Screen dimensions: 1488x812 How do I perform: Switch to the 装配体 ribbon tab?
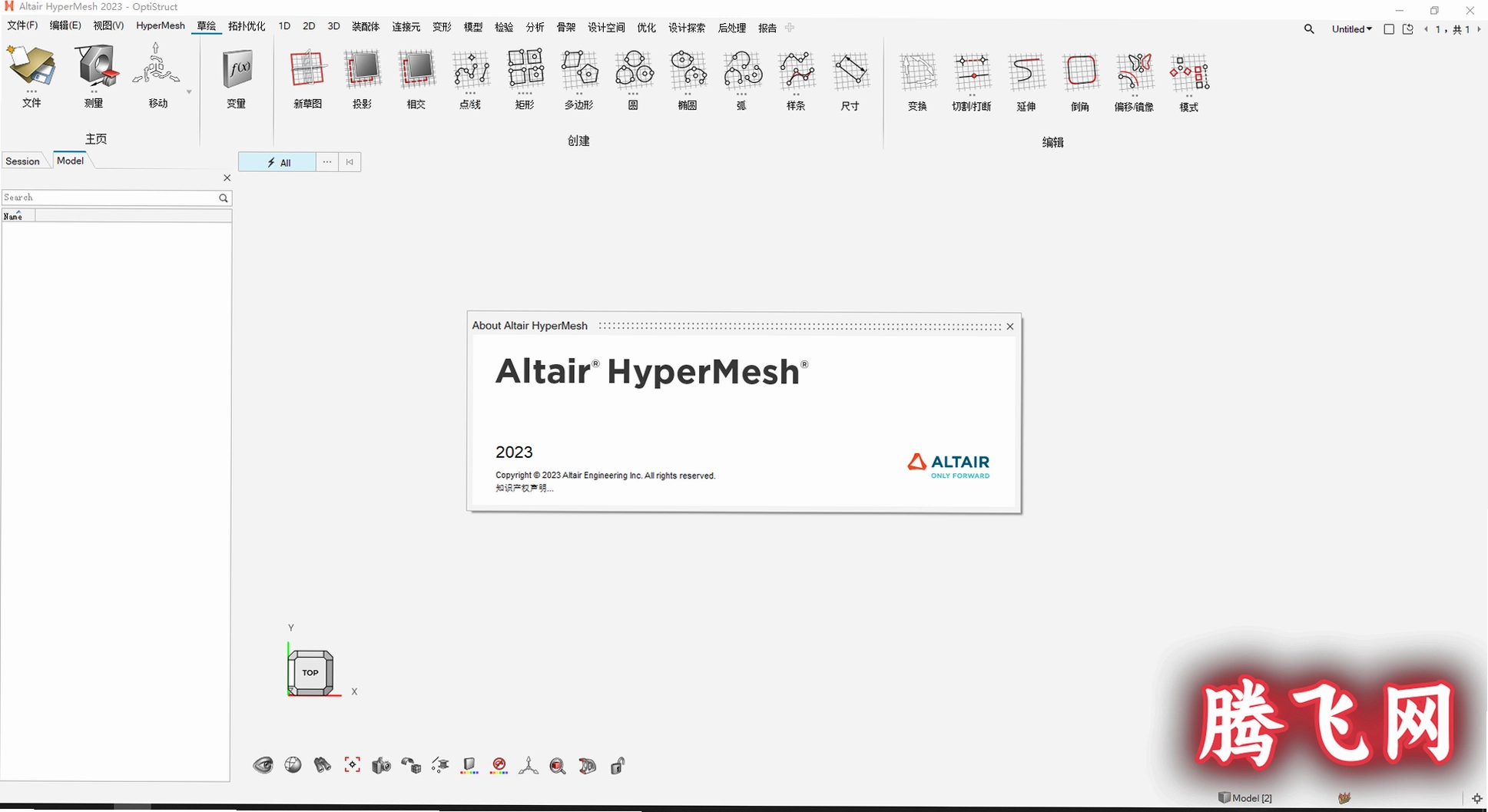[366, 27]
